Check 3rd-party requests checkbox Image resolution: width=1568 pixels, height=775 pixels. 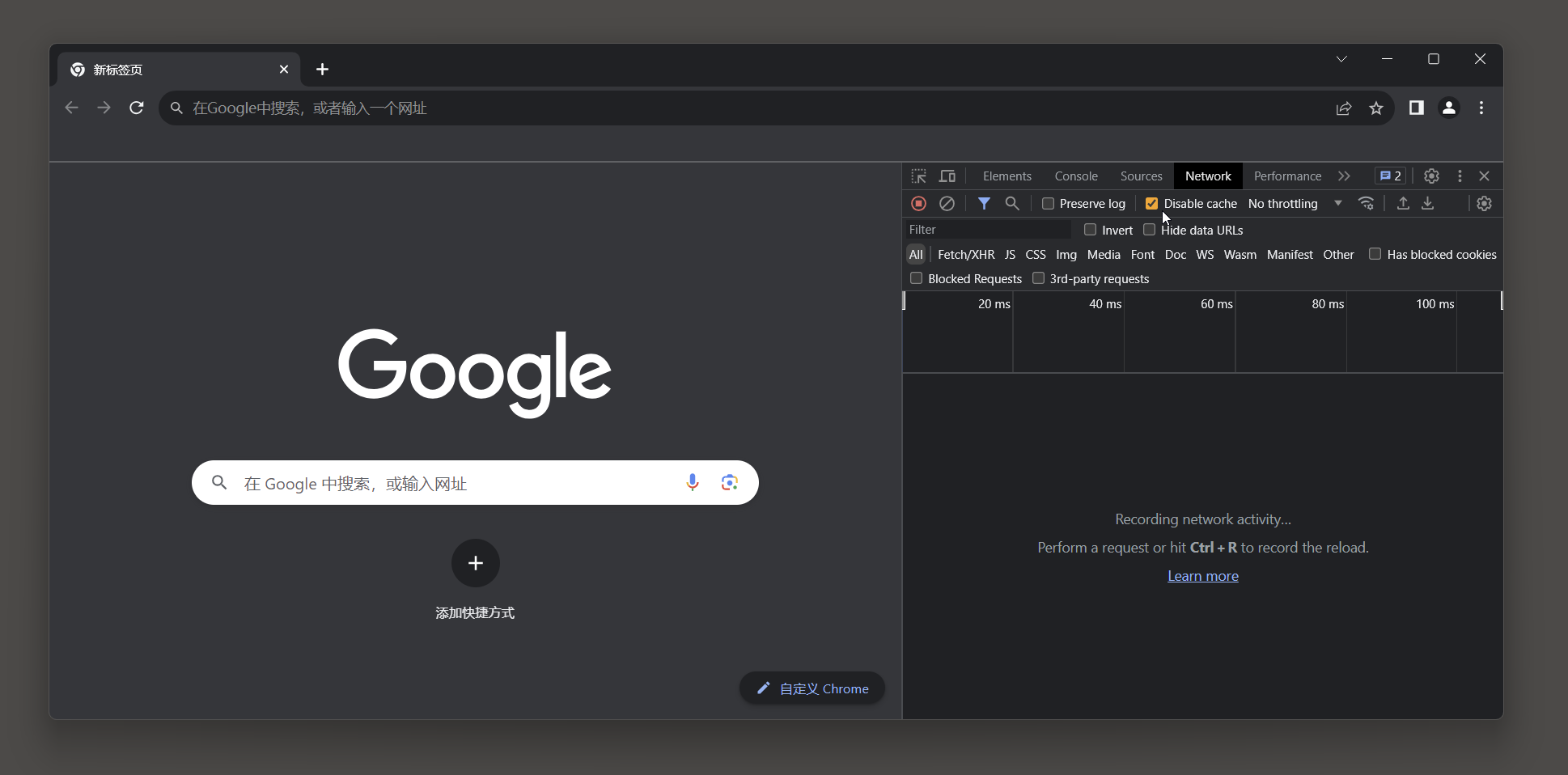click(x=1038, y=278)
